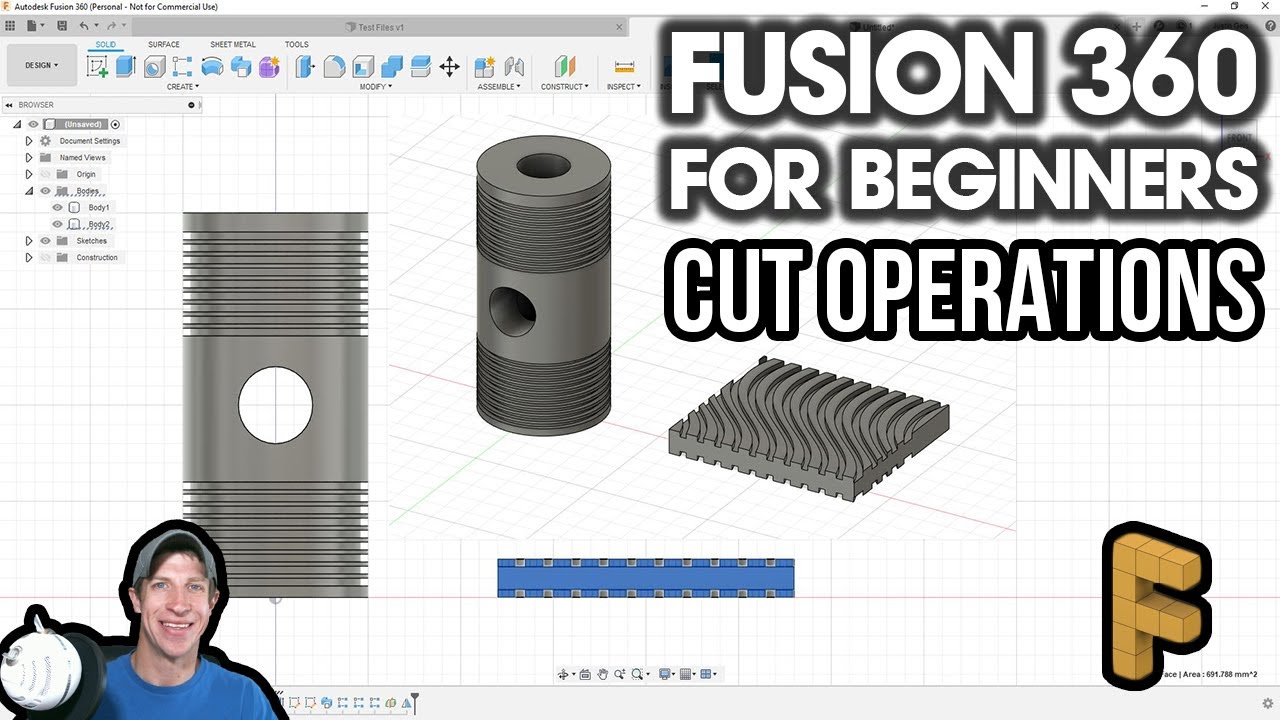Open the CREATE dropdown menu
1280x720 pixels.
[183, 87]
